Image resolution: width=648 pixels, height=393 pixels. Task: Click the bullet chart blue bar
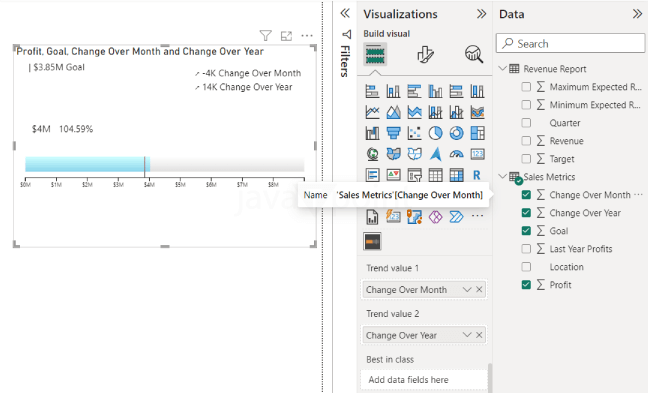[x=87, y=164]
